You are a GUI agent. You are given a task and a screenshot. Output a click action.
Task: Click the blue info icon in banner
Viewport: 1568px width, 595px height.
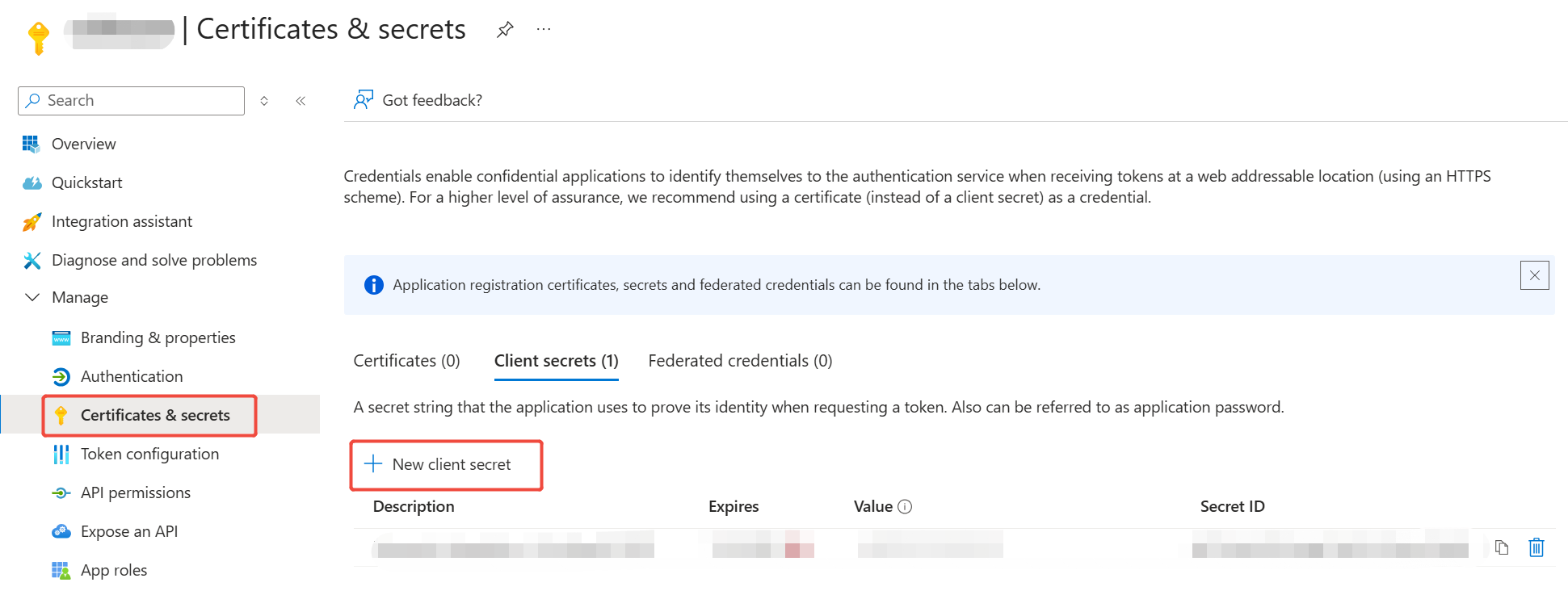point(374,285)
